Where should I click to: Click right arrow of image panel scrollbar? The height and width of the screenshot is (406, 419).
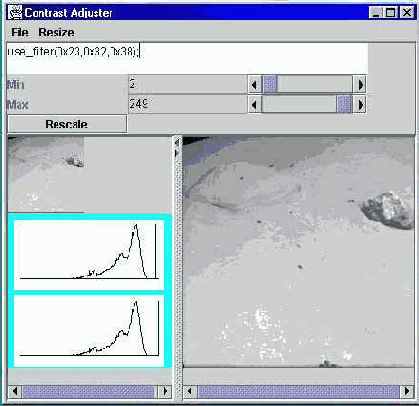point(407,391)
